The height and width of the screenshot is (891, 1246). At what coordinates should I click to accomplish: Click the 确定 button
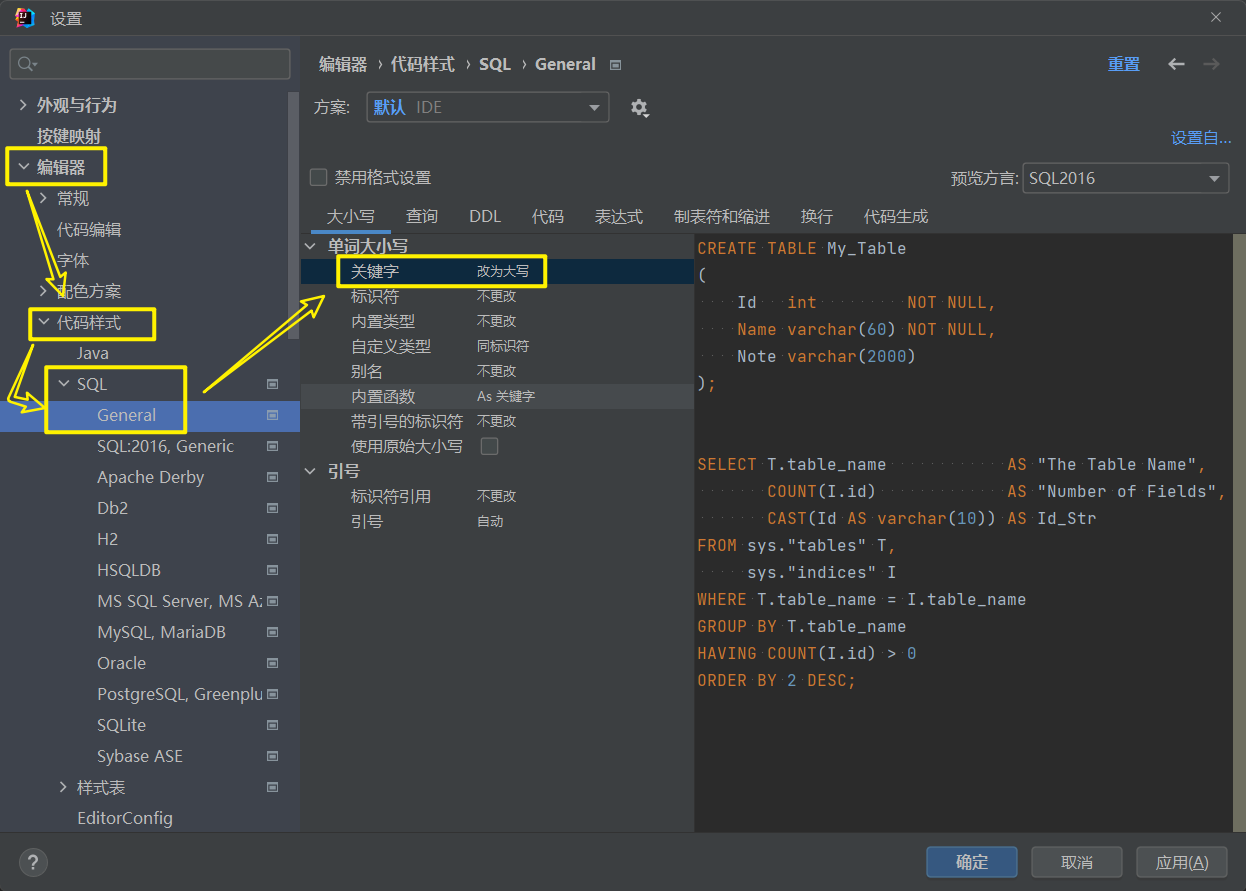pos(971,862)
